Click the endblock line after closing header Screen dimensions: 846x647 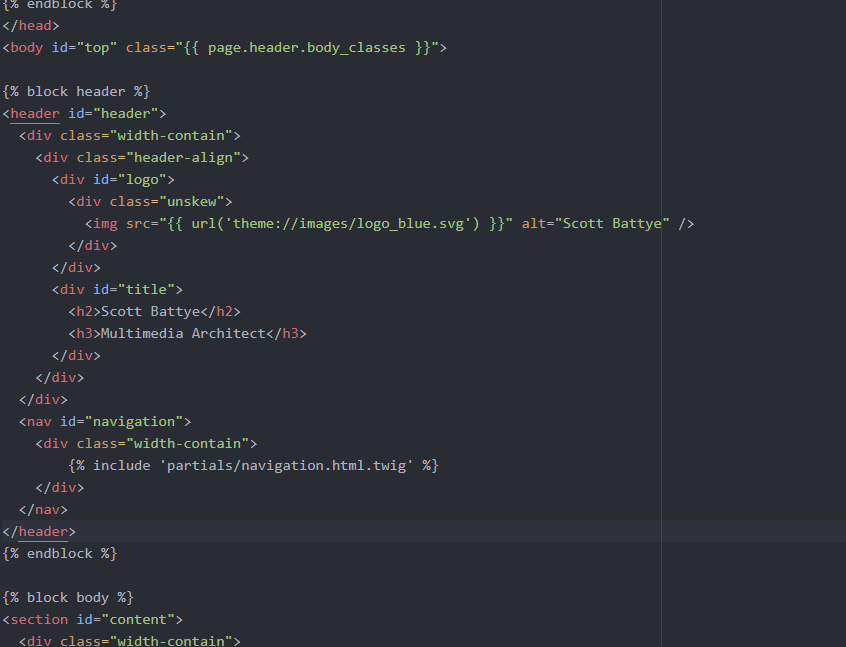pos(59,554)
